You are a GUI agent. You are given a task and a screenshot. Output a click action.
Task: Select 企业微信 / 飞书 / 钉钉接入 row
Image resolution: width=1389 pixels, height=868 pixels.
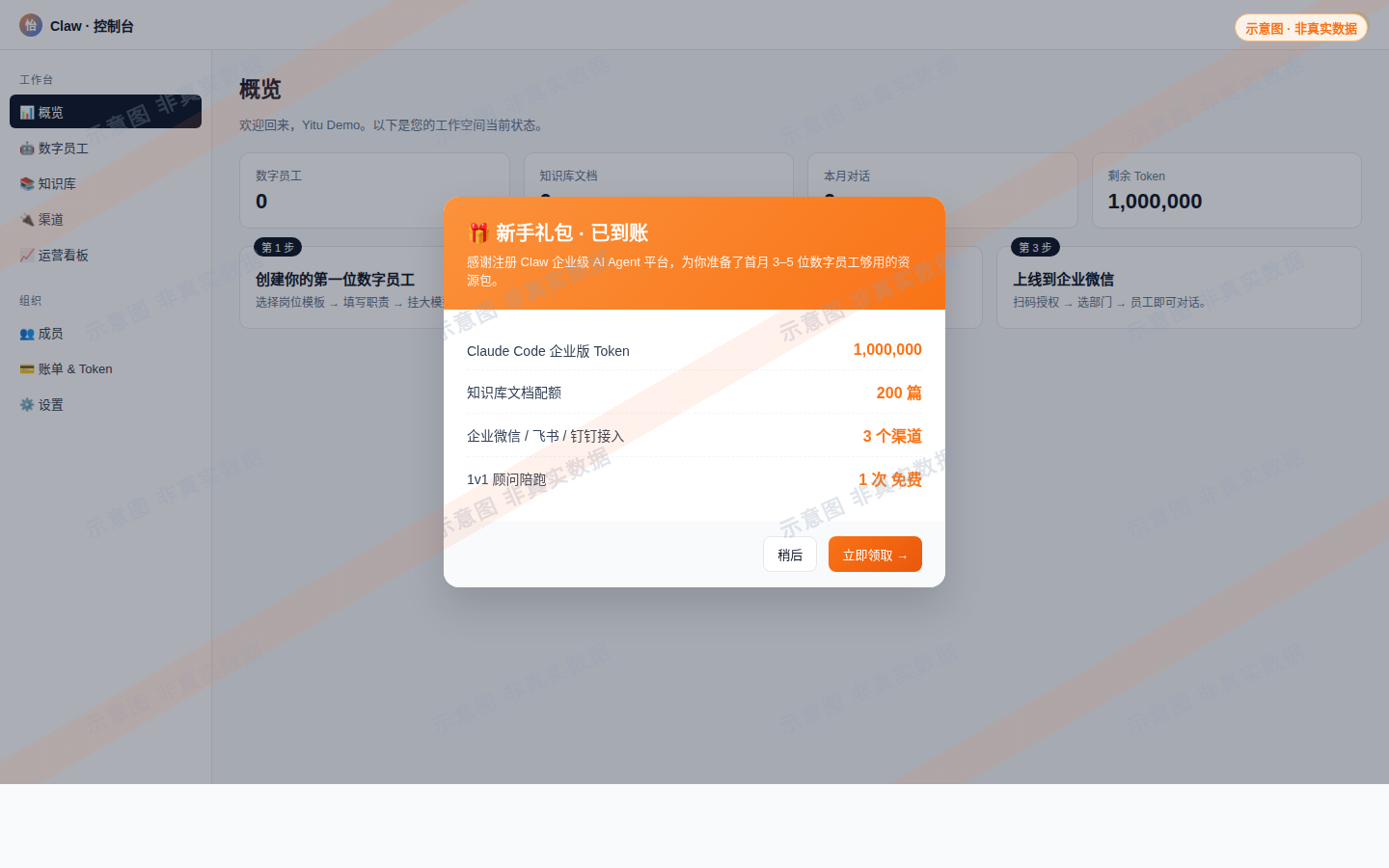coord(694,436)
